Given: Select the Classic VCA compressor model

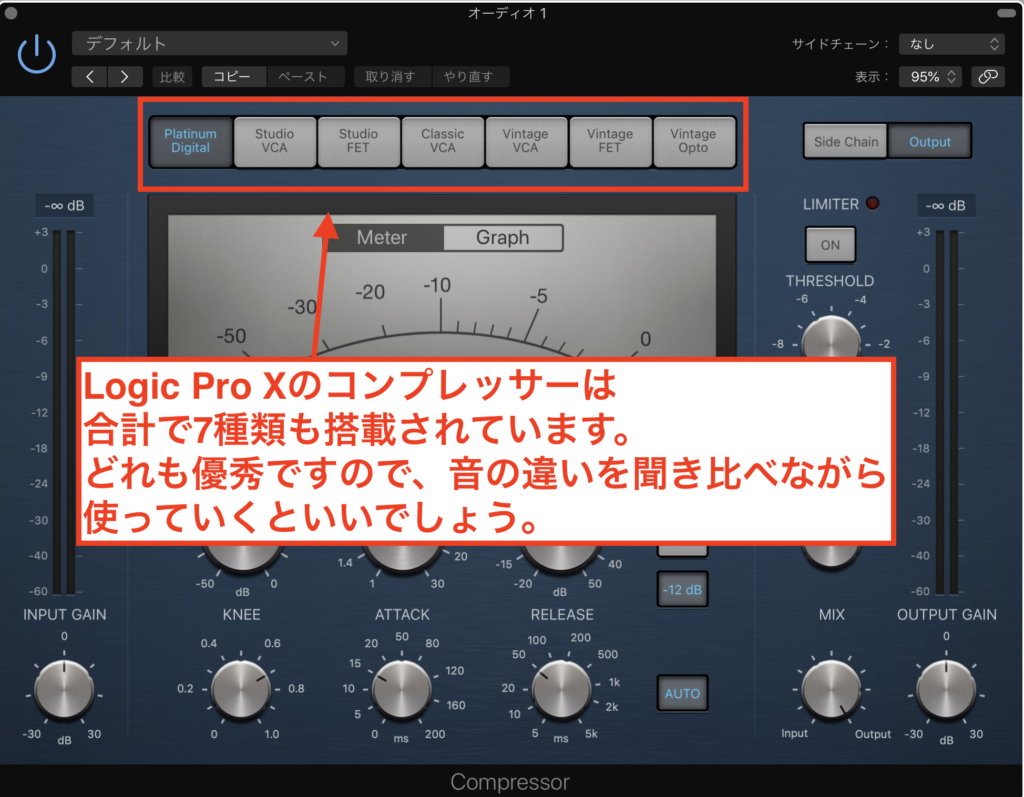Looking at the screenshot, I should (x=442, y=141).
